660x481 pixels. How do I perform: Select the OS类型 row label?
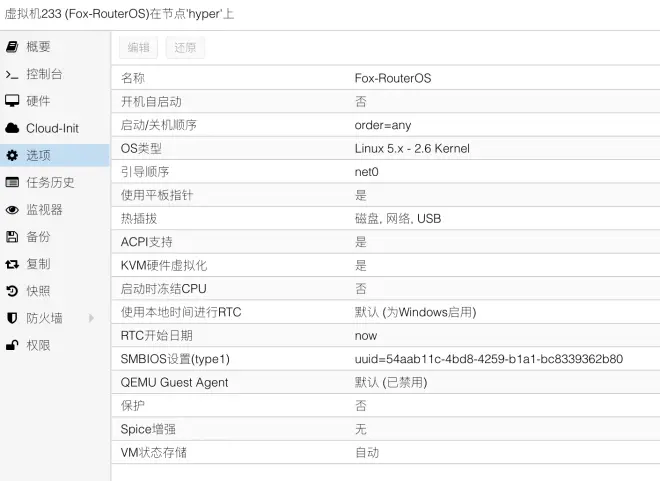coord(141,149)
